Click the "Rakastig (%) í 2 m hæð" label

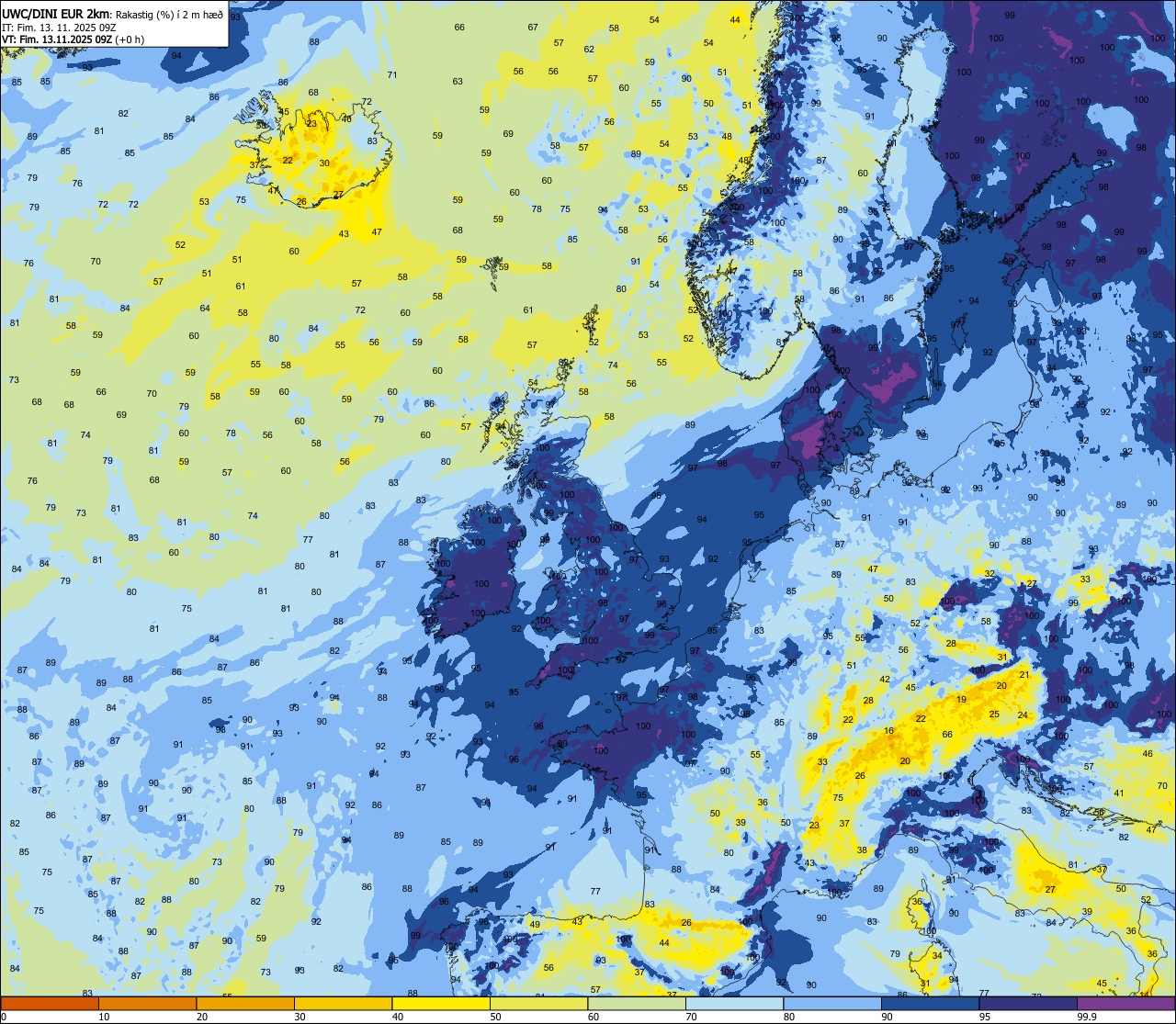167,15
